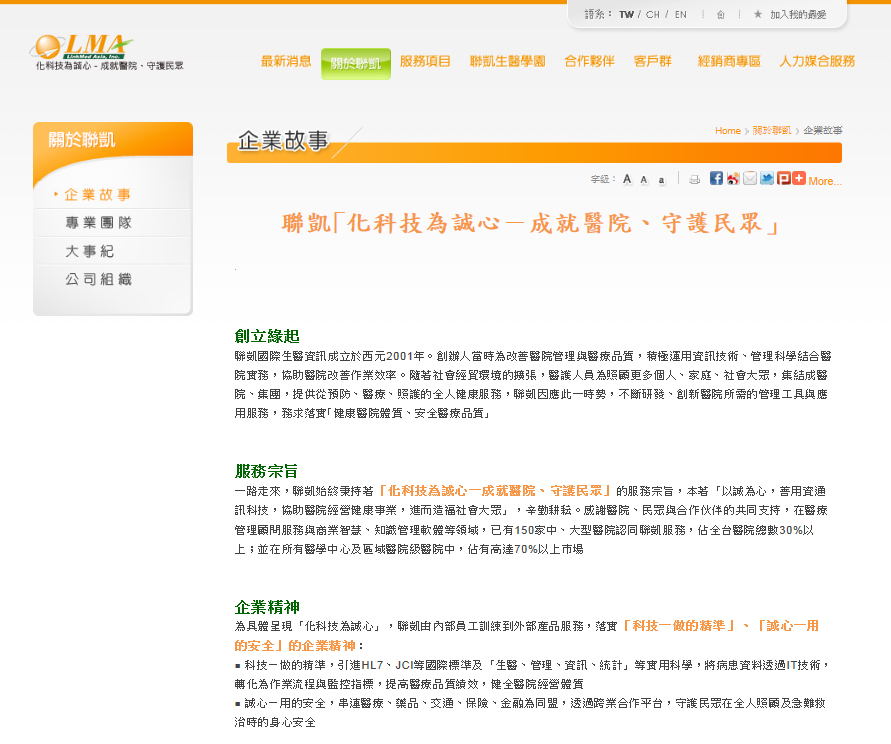Open the orange plus share icon
This screenshot has height=744, width=891.
[x=799, y=178]
